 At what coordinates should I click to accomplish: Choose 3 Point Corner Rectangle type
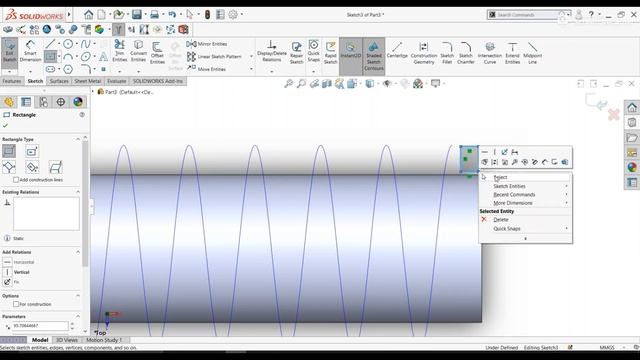click(9, 167)
